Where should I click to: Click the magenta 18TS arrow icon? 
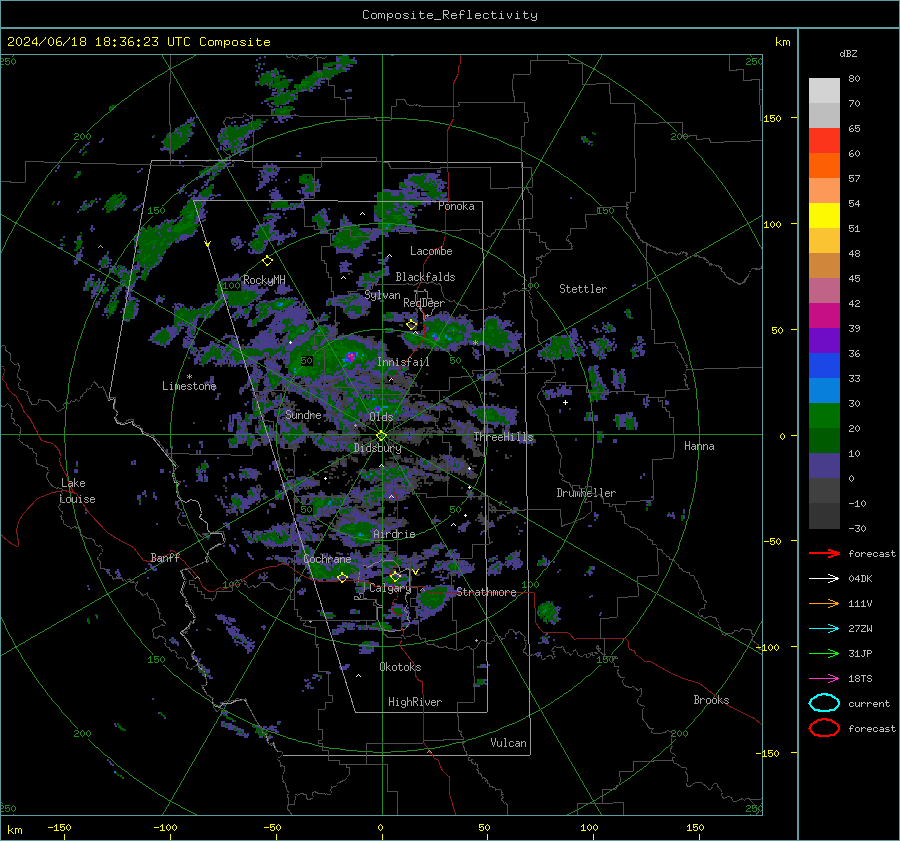(824, 679)
